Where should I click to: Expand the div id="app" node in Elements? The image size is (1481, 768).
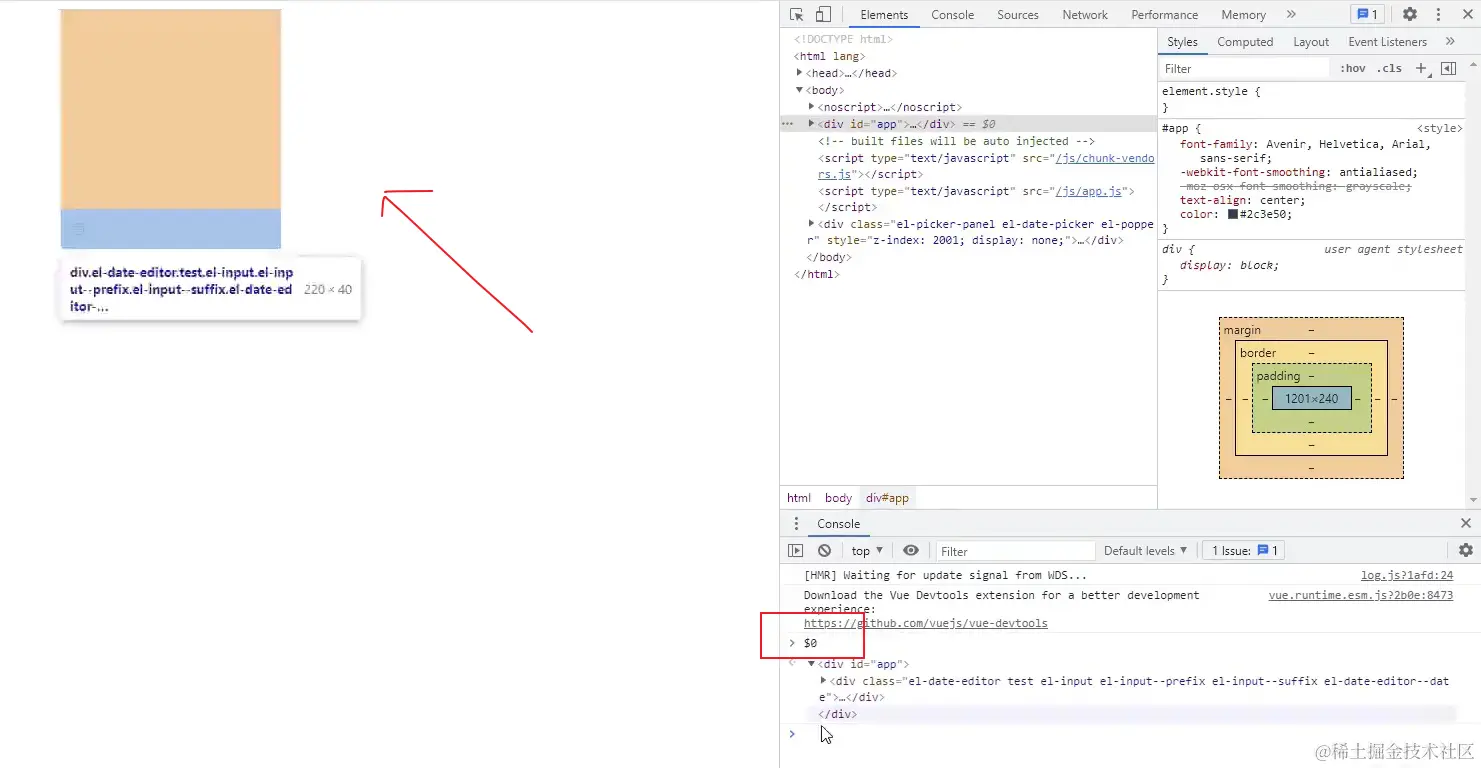click(x=811, y=124)
